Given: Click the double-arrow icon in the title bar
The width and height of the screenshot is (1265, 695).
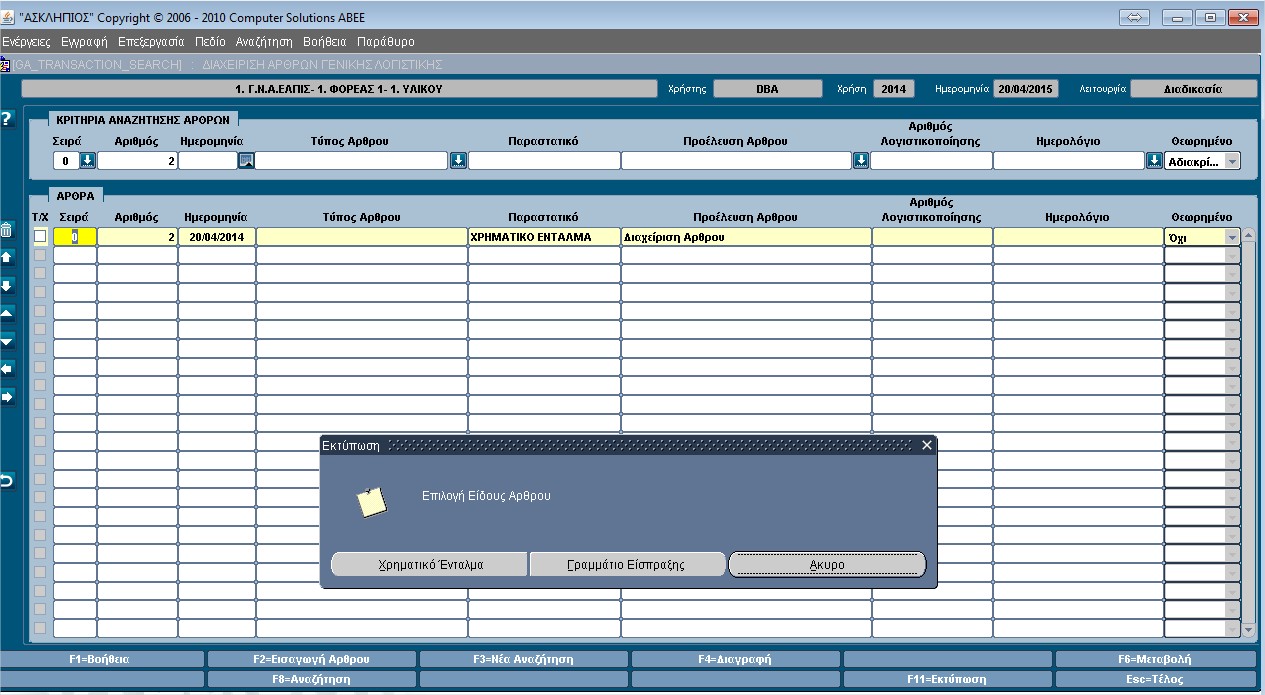Looking at the screenshot, I should [x=1134, y=17].
